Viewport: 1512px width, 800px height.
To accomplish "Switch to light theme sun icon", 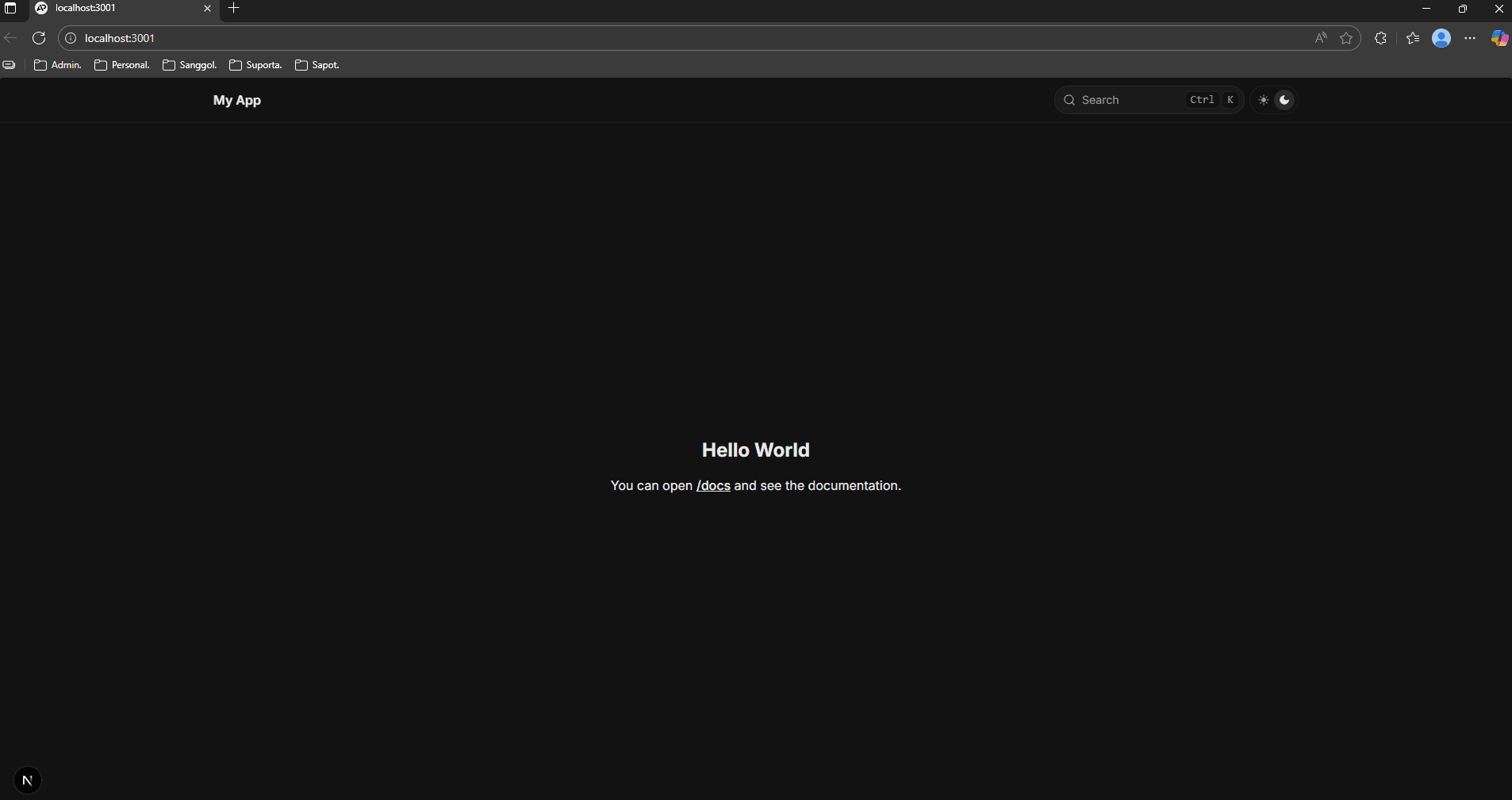I will [1264, 100].
